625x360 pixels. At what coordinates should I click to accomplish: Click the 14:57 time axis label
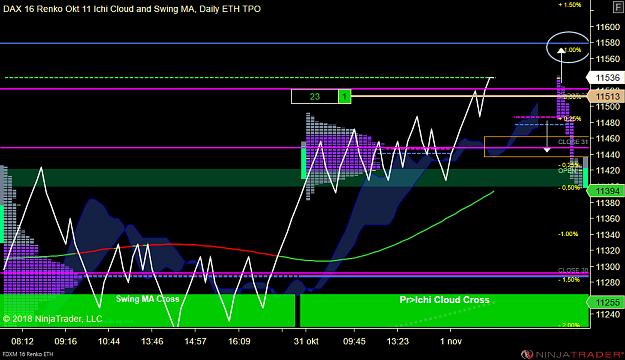[195, 341]
